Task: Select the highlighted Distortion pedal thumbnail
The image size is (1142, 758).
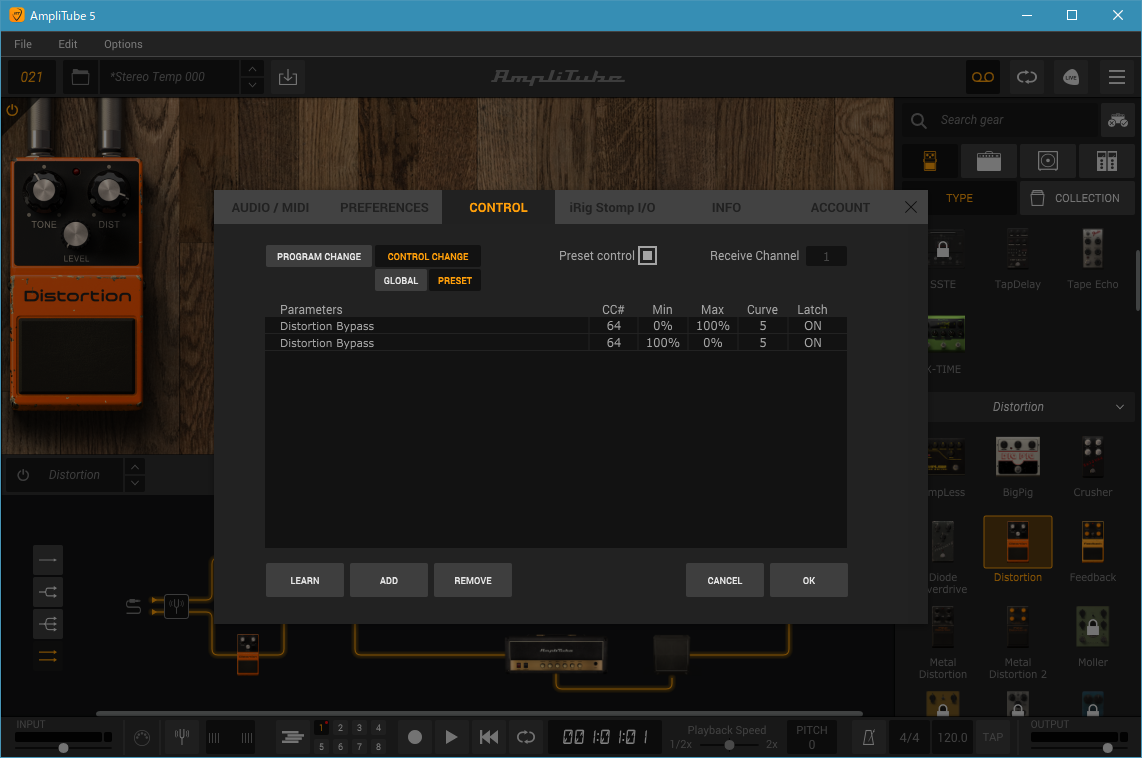Action: point(1017,542)
